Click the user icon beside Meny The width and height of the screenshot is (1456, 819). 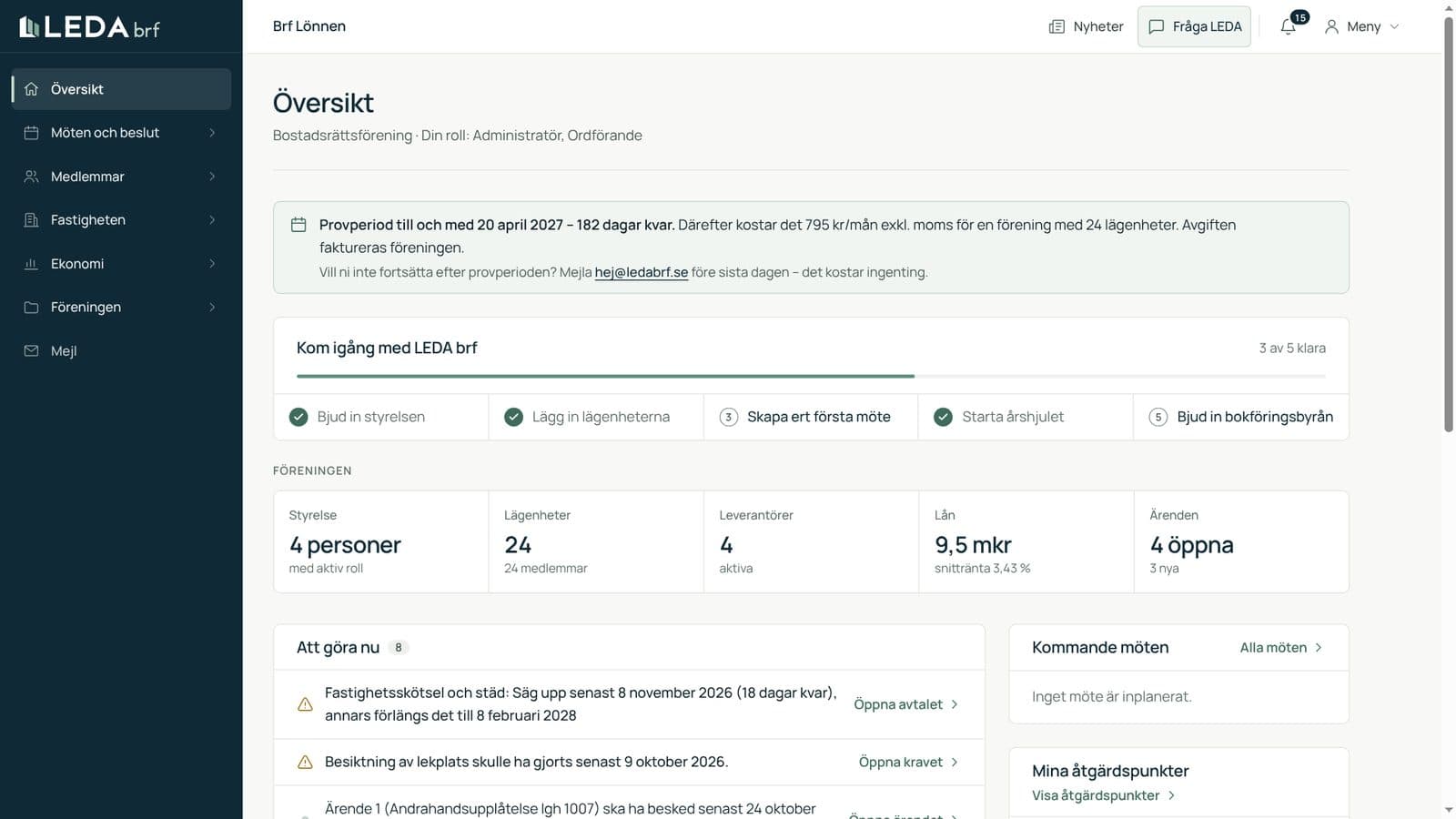click(1331, 26)
